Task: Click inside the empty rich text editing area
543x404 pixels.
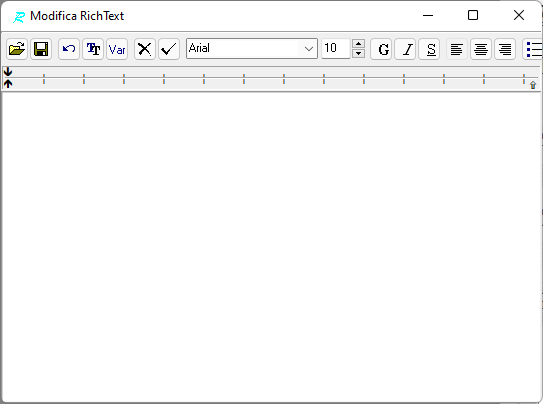Action: click(x=272, y=246)
